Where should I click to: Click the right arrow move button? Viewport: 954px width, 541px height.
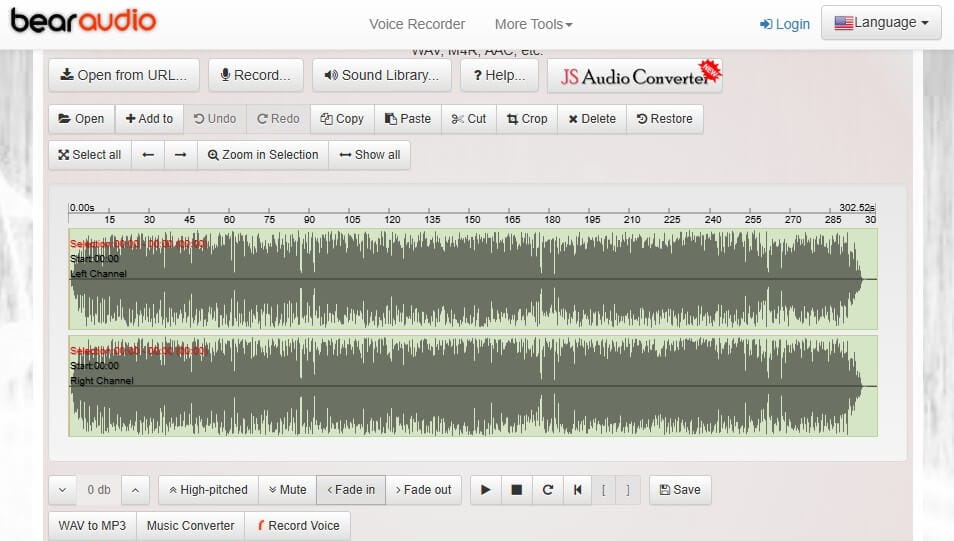pos(181,155)
